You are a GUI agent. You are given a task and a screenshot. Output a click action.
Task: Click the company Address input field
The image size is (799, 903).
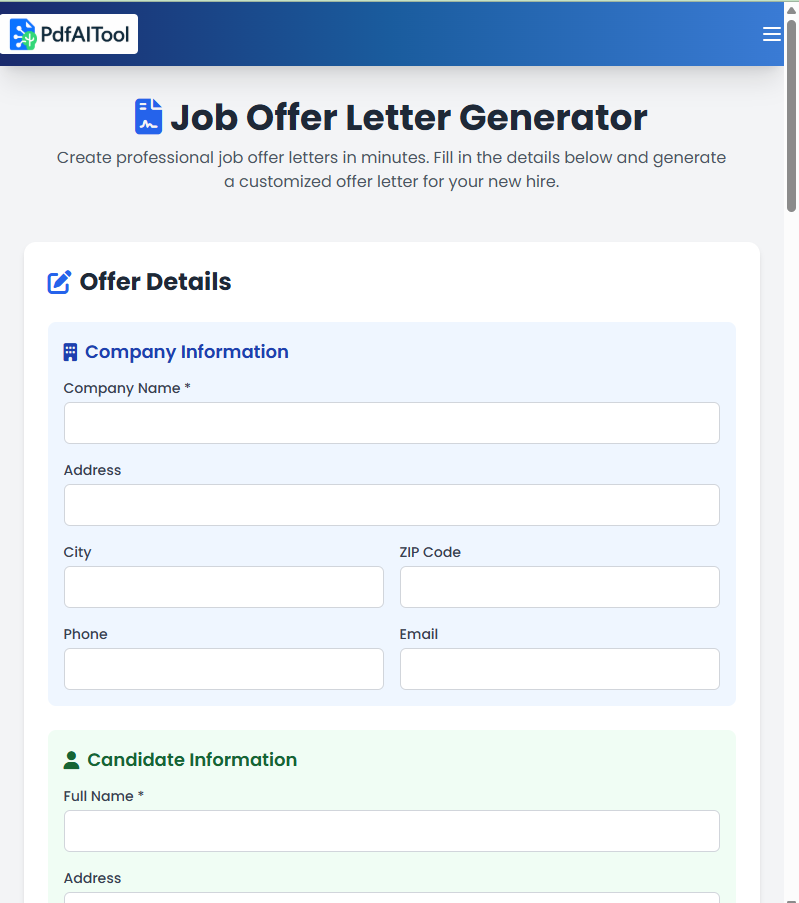pos(391,505)
